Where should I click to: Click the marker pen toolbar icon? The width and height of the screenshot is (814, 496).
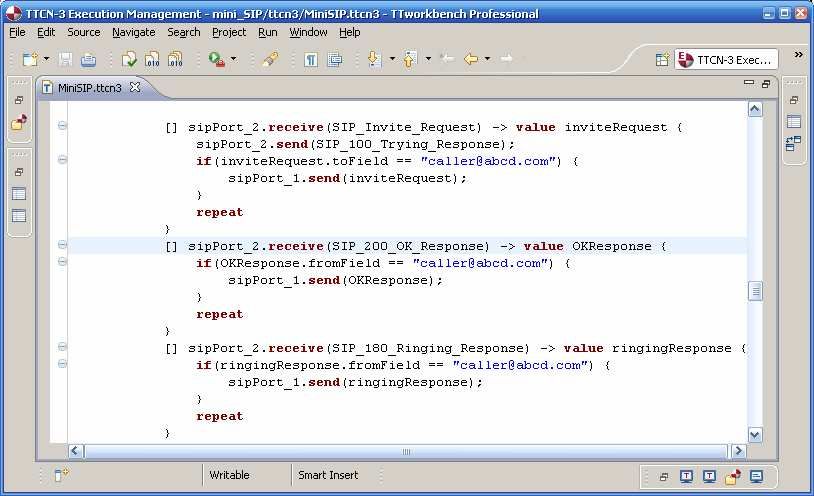(270, 59)
